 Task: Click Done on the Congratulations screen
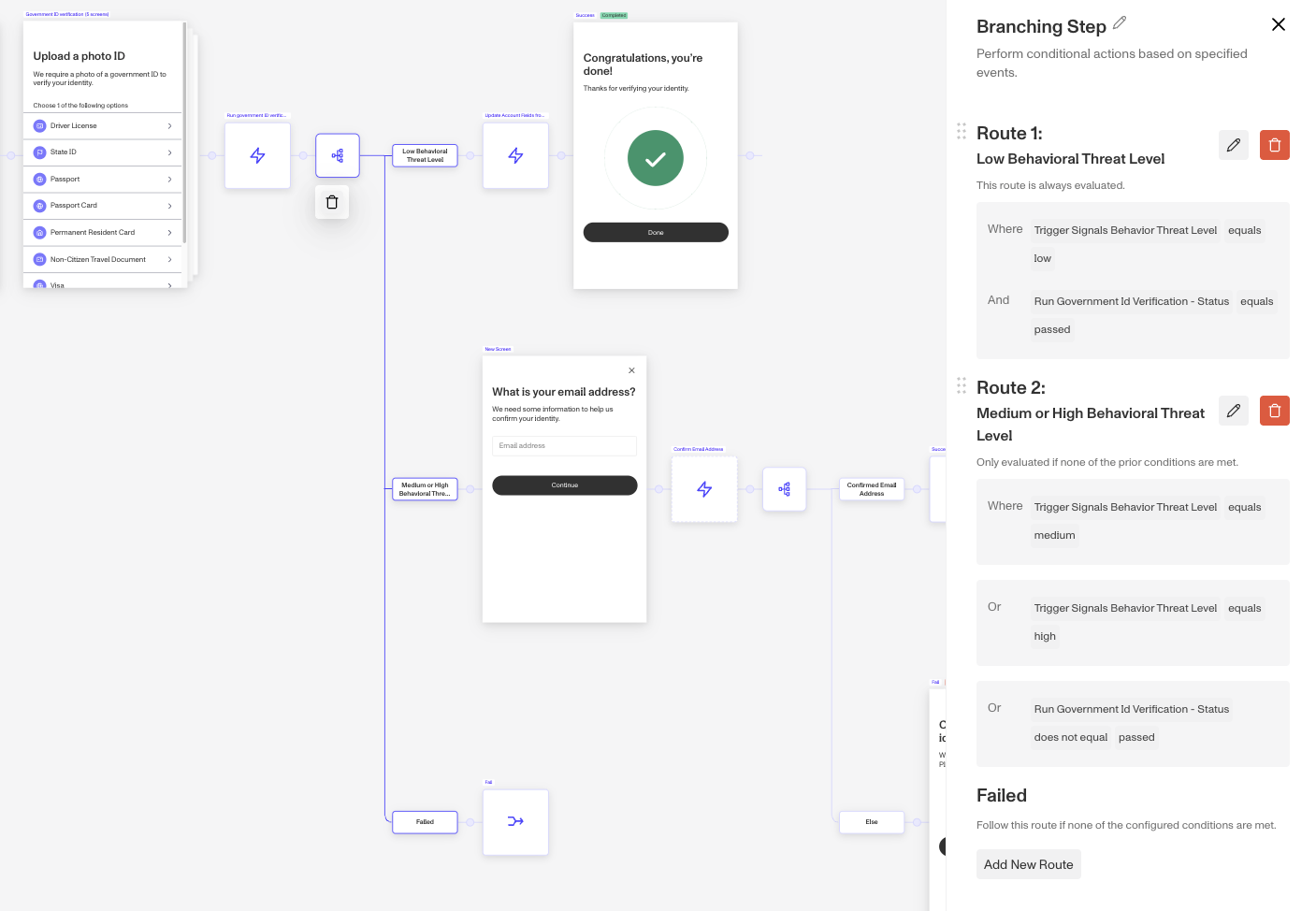click(655, 232)
